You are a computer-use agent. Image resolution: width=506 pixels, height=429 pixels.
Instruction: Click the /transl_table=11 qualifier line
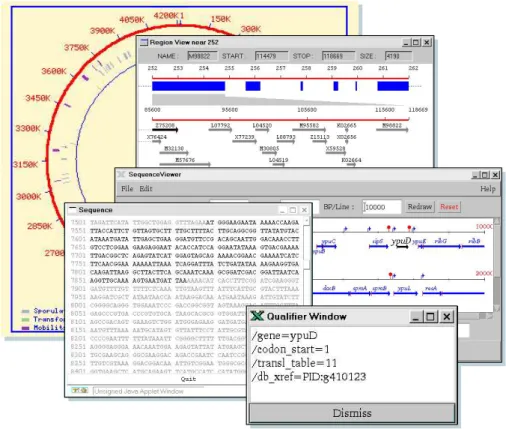294,363
